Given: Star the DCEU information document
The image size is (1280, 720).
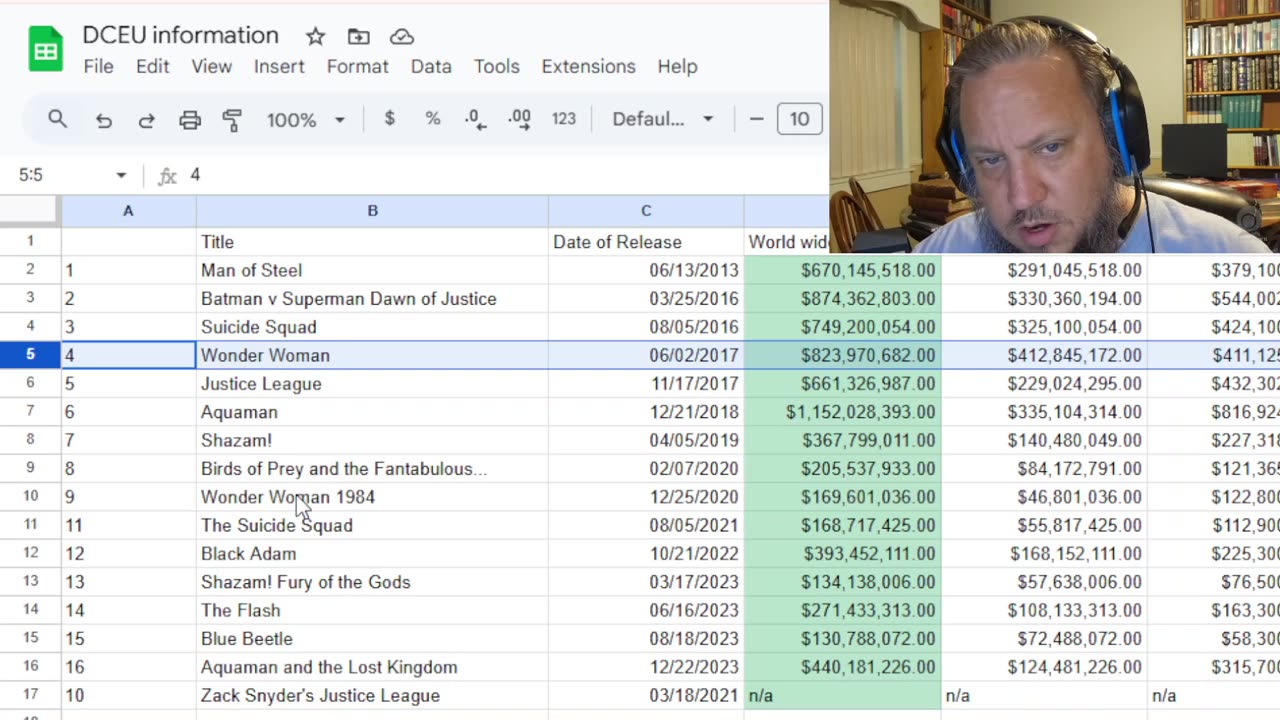Looking at the screenshot, I should [315, 37].
